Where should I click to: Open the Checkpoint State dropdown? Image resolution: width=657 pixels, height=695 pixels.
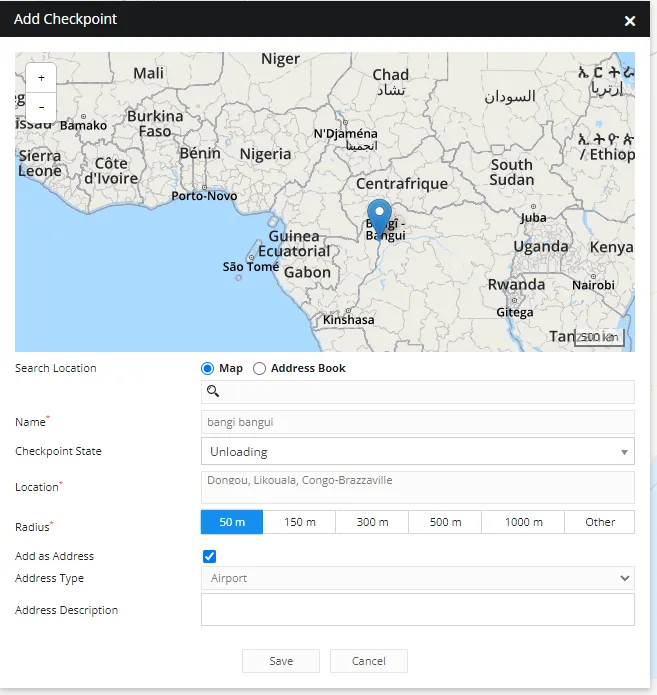(x=417, y=452)
